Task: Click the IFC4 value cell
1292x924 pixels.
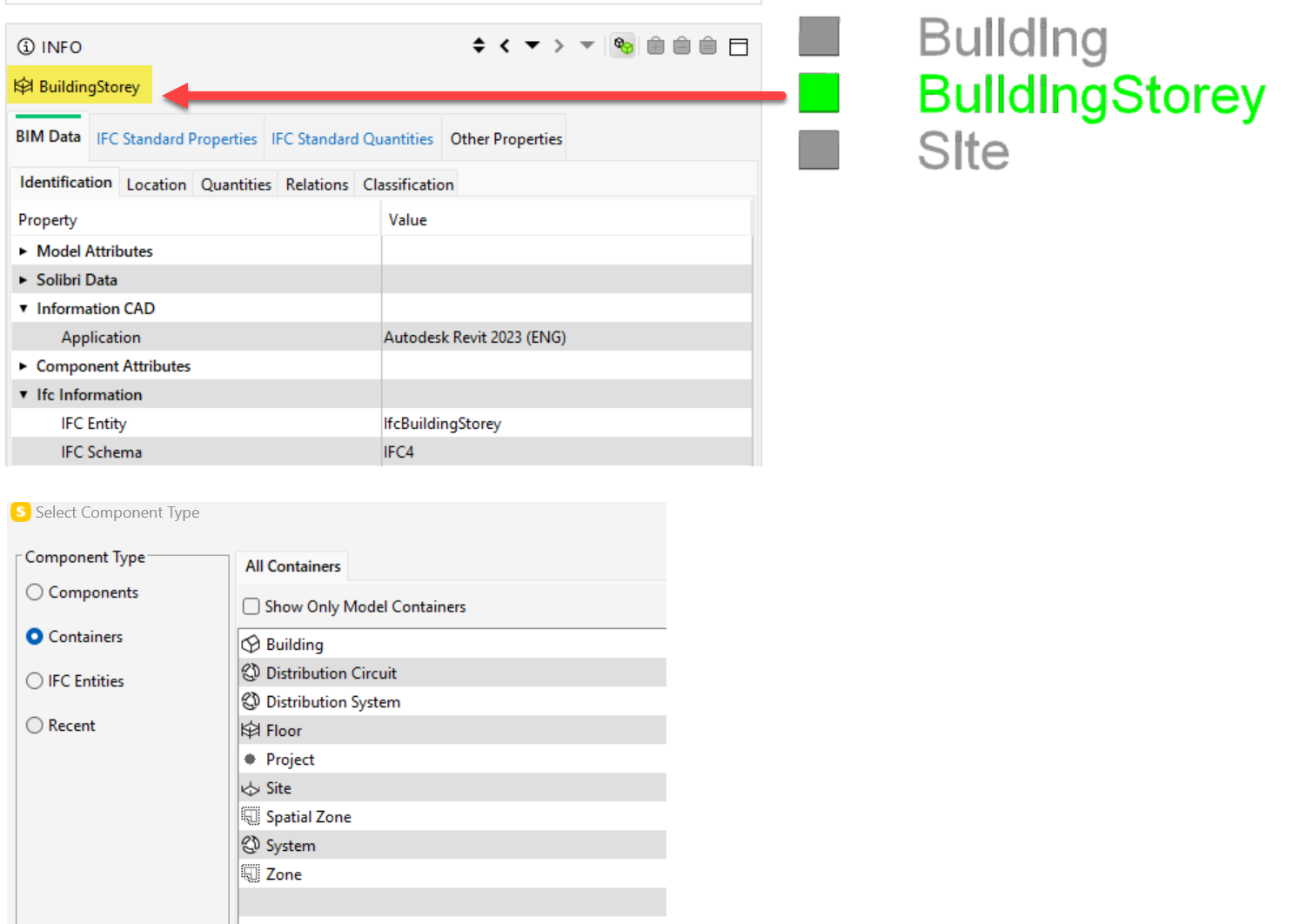Action: point(566,452)
